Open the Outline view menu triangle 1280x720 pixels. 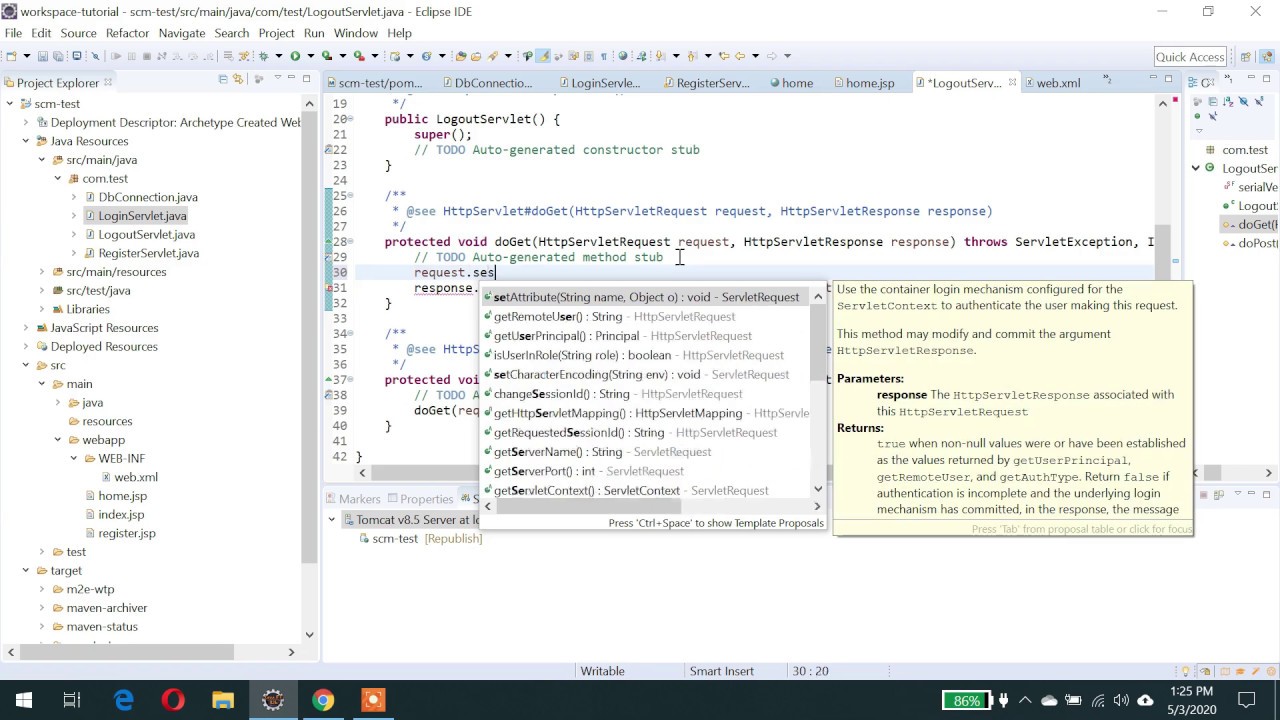coord(1199,131)
